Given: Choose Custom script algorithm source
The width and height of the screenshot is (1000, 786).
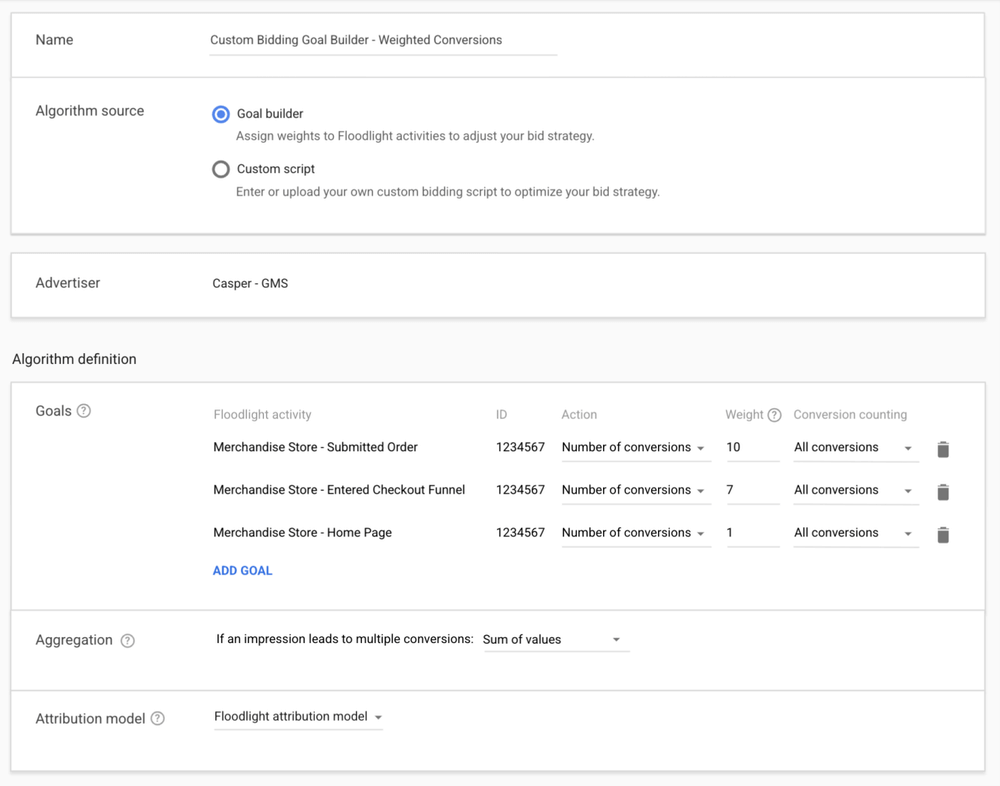Looking at the screenshot, I should point(221,169).
